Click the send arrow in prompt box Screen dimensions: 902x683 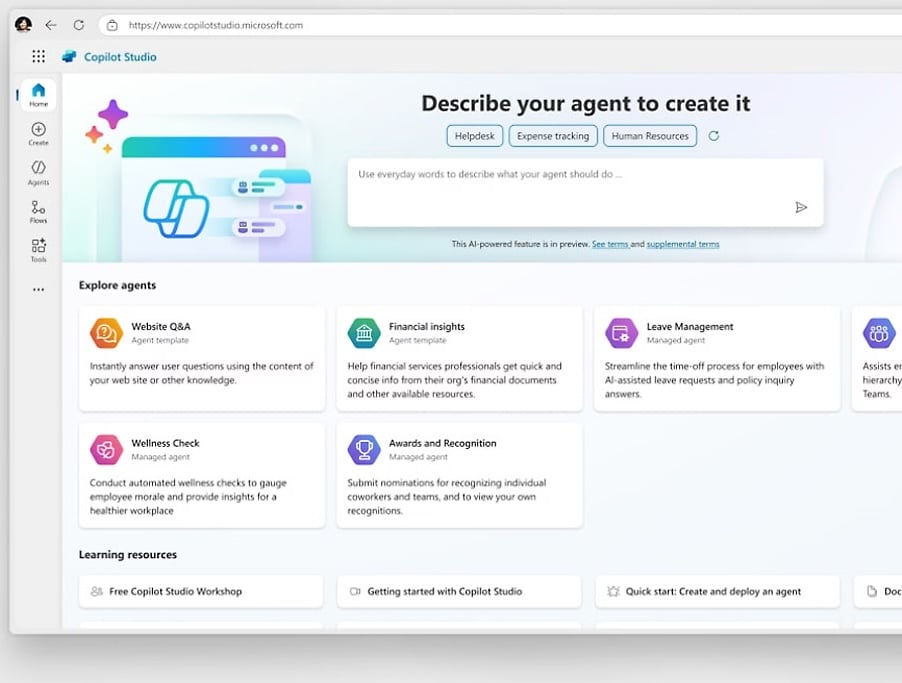pos(800,207)
